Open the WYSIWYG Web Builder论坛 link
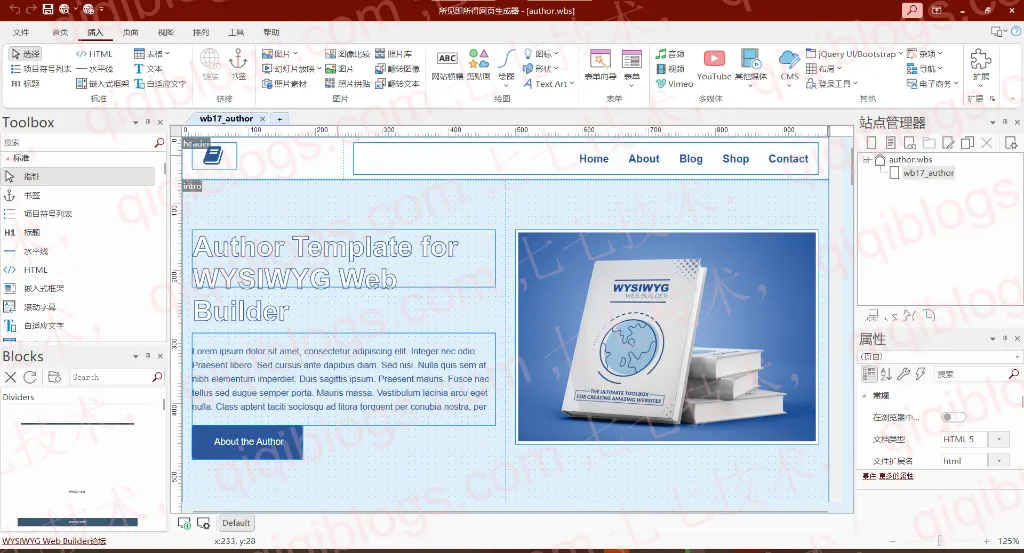Viewport: 1024px width, 553px height. click(x=54, y=541)
